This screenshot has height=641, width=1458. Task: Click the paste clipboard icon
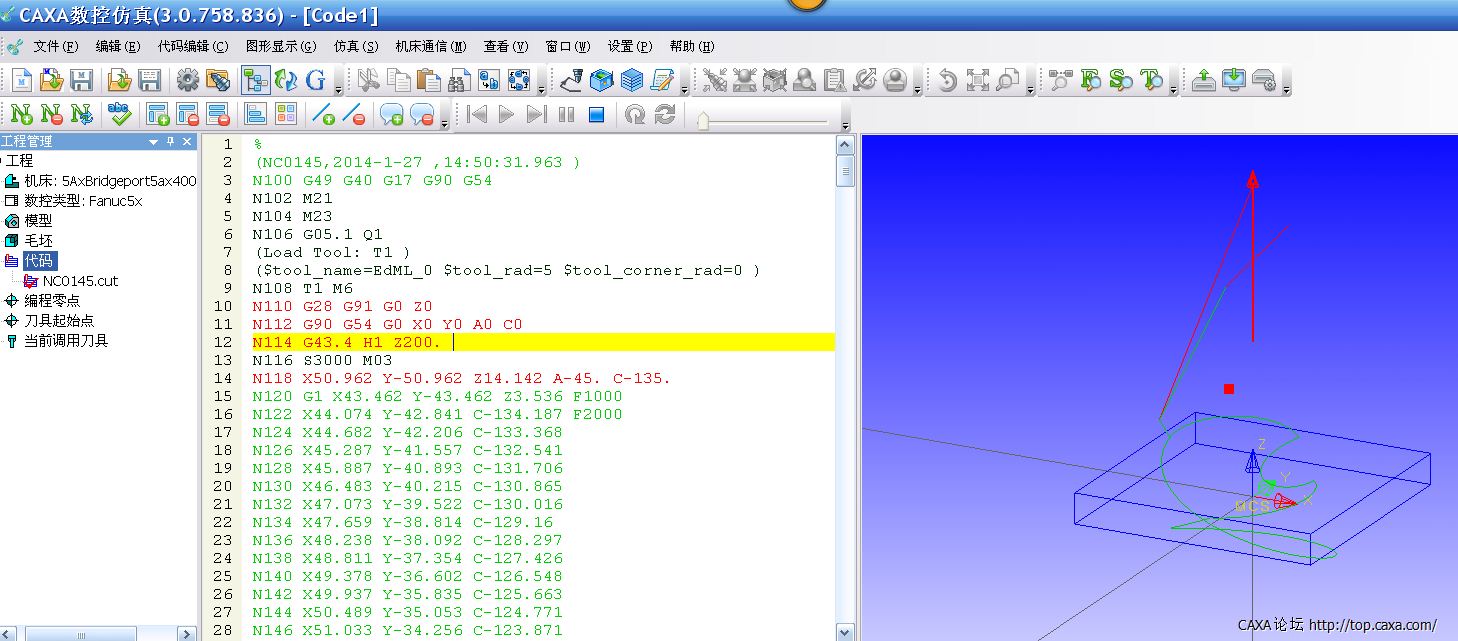point(429,81)
